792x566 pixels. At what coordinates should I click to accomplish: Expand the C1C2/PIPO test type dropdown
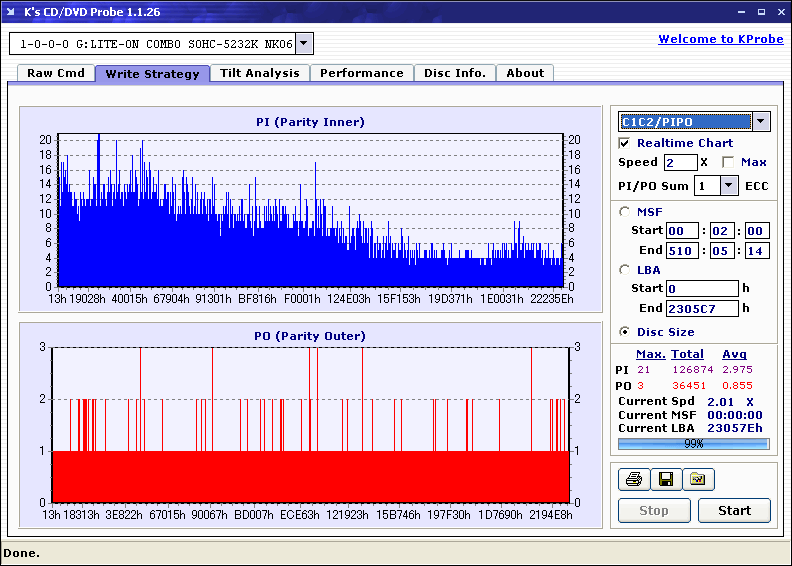click(x=761, y=122)
